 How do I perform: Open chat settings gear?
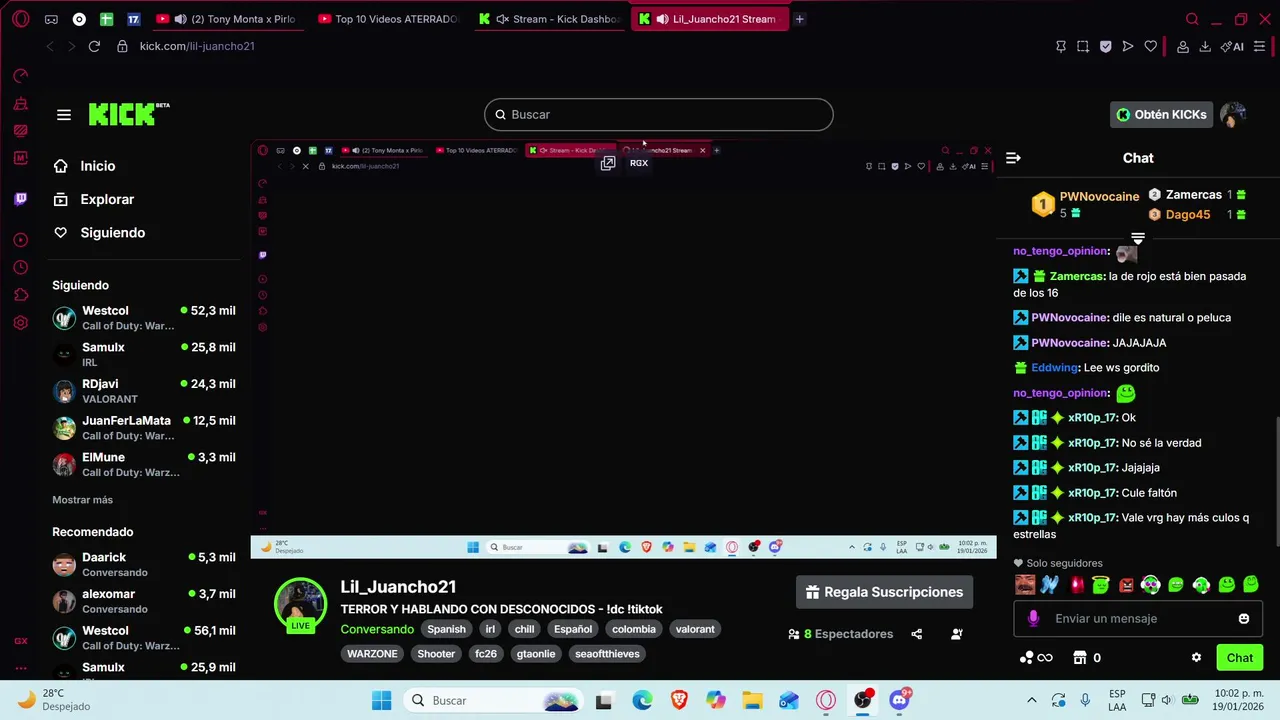click(x=1196, y=658)
